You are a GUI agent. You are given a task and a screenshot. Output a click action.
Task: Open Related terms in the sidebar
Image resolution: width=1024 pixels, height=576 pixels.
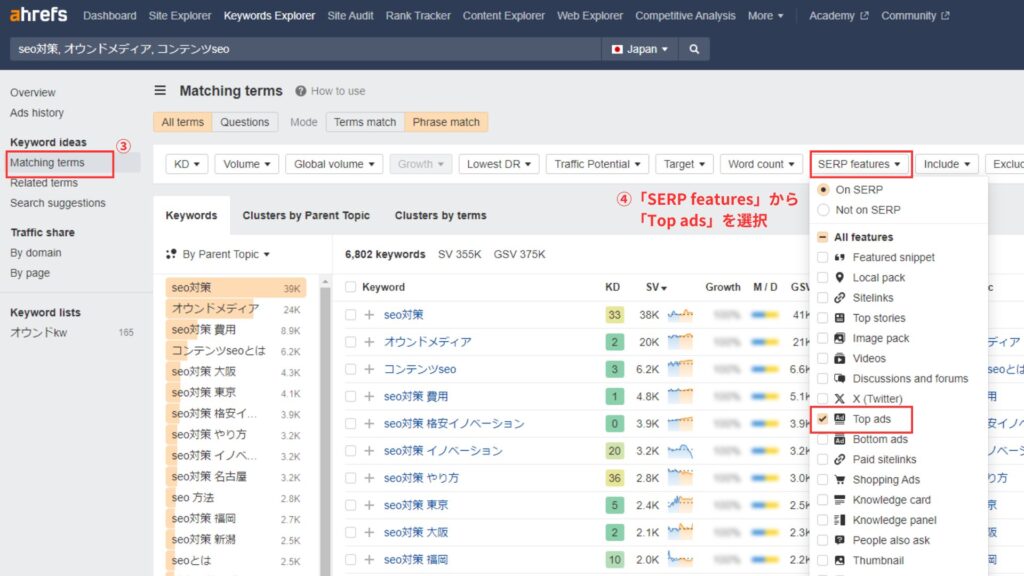tap(44, 183)
